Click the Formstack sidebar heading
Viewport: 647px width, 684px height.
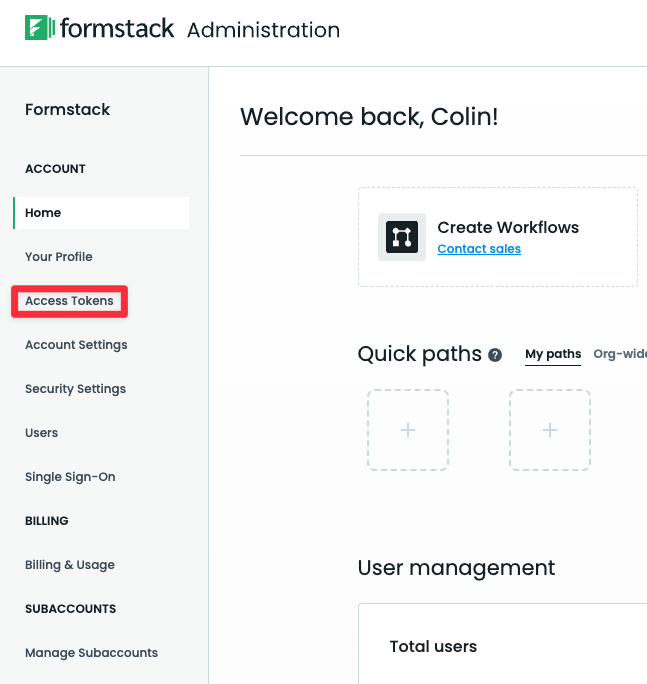pos(68,110)
